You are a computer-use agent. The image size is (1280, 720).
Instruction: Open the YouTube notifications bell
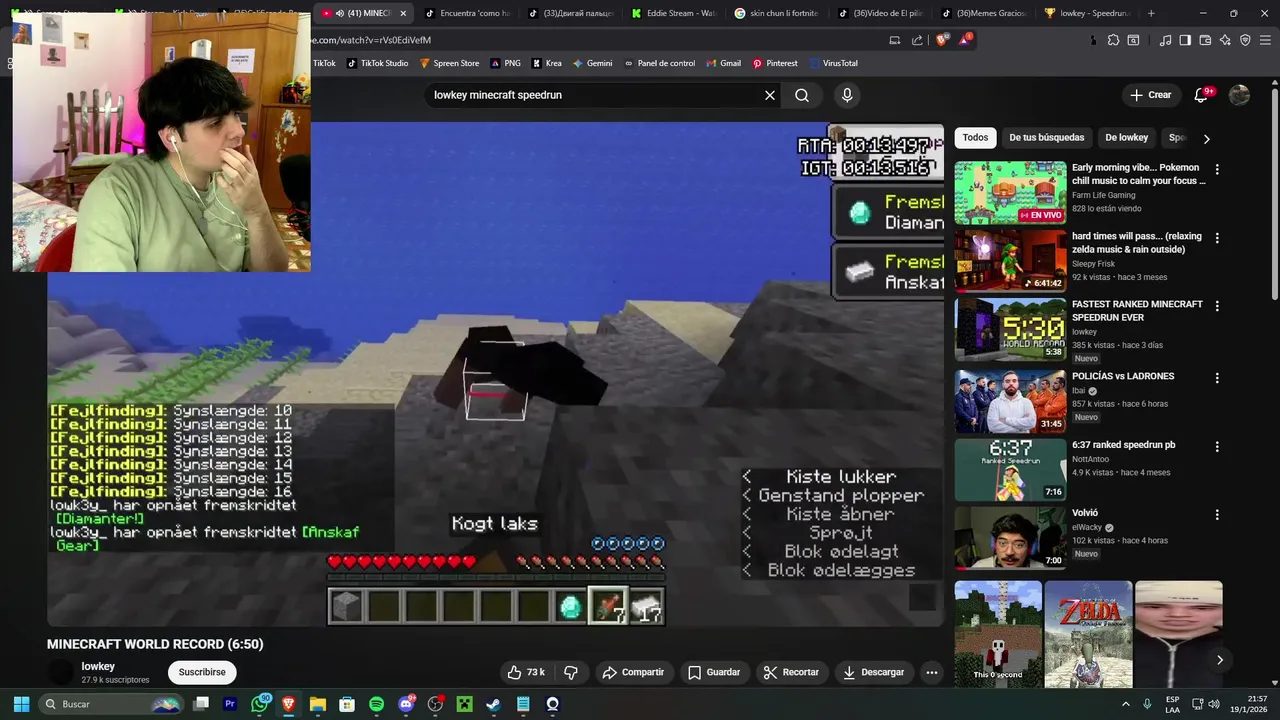pyautogui.click(x=1201, y=95)
